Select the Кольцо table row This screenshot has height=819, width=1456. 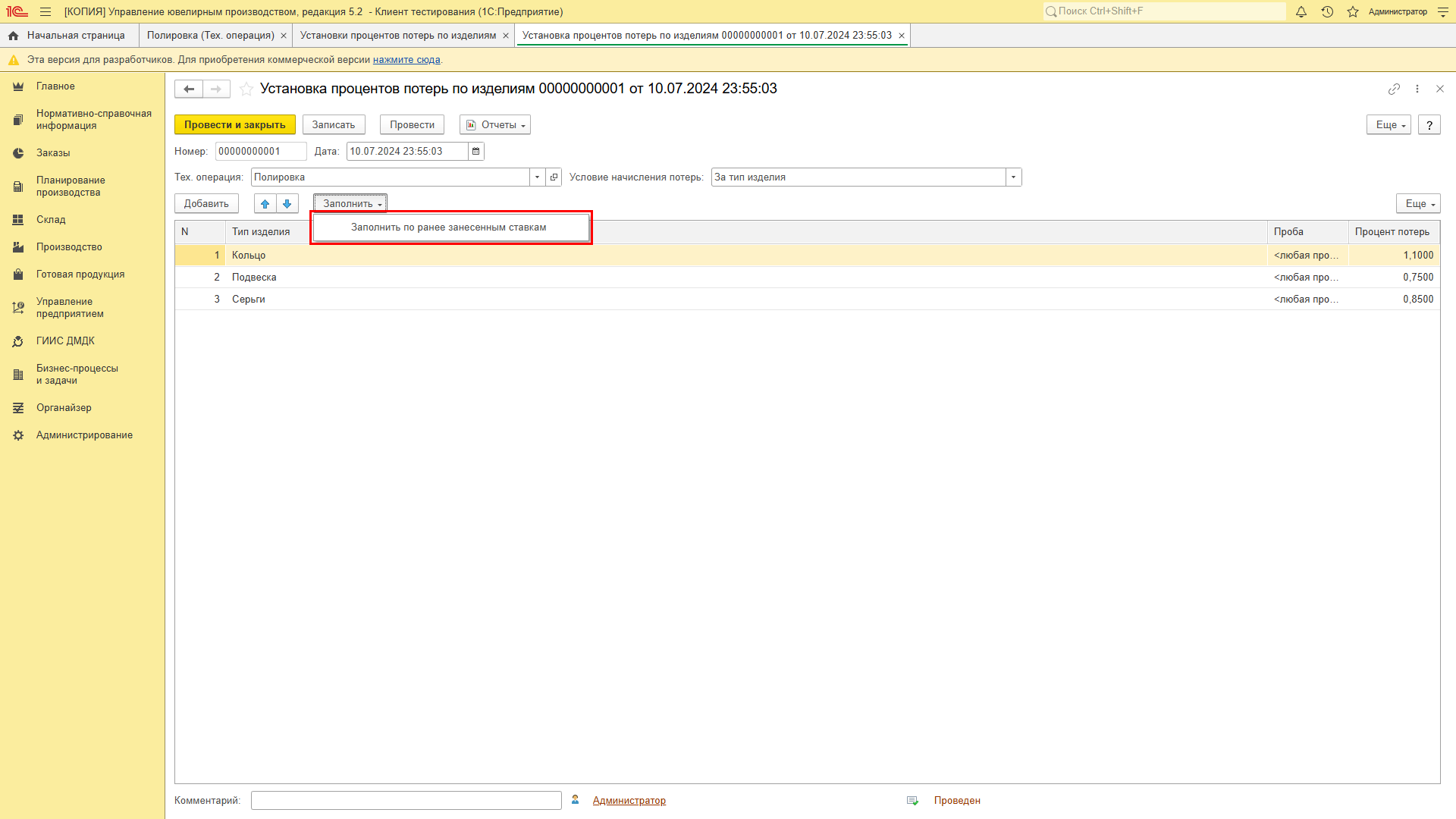tap(808, 256)
